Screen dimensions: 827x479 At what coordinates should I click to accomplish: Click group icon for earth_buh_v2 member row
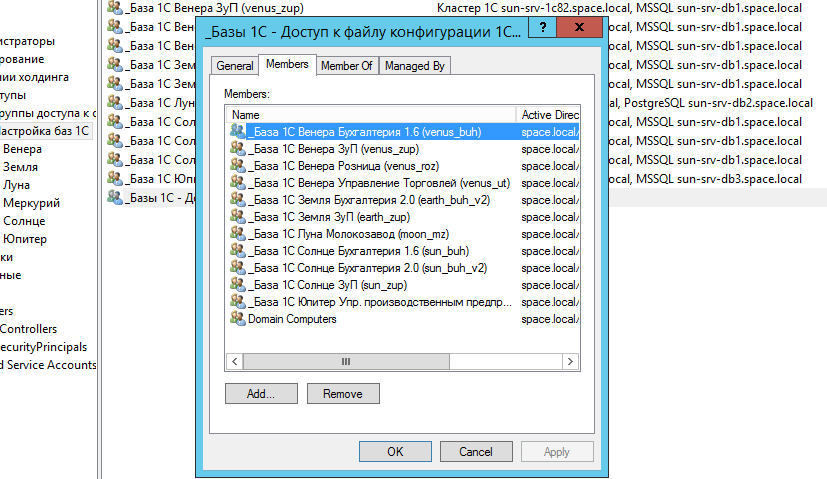click(237, 199)
